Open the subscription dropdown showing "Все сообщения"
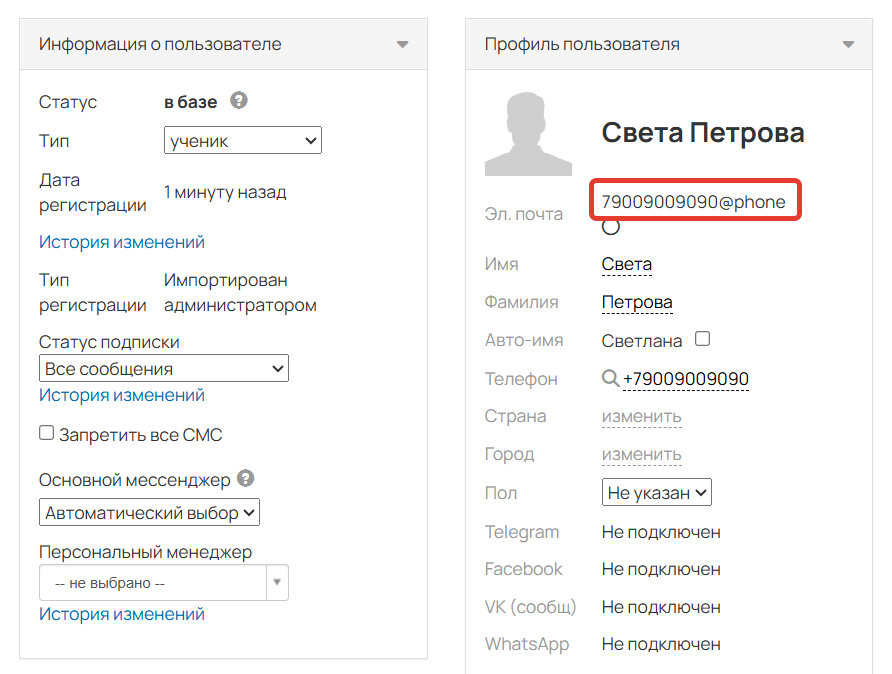892x674 pixels. pos(163,368)
